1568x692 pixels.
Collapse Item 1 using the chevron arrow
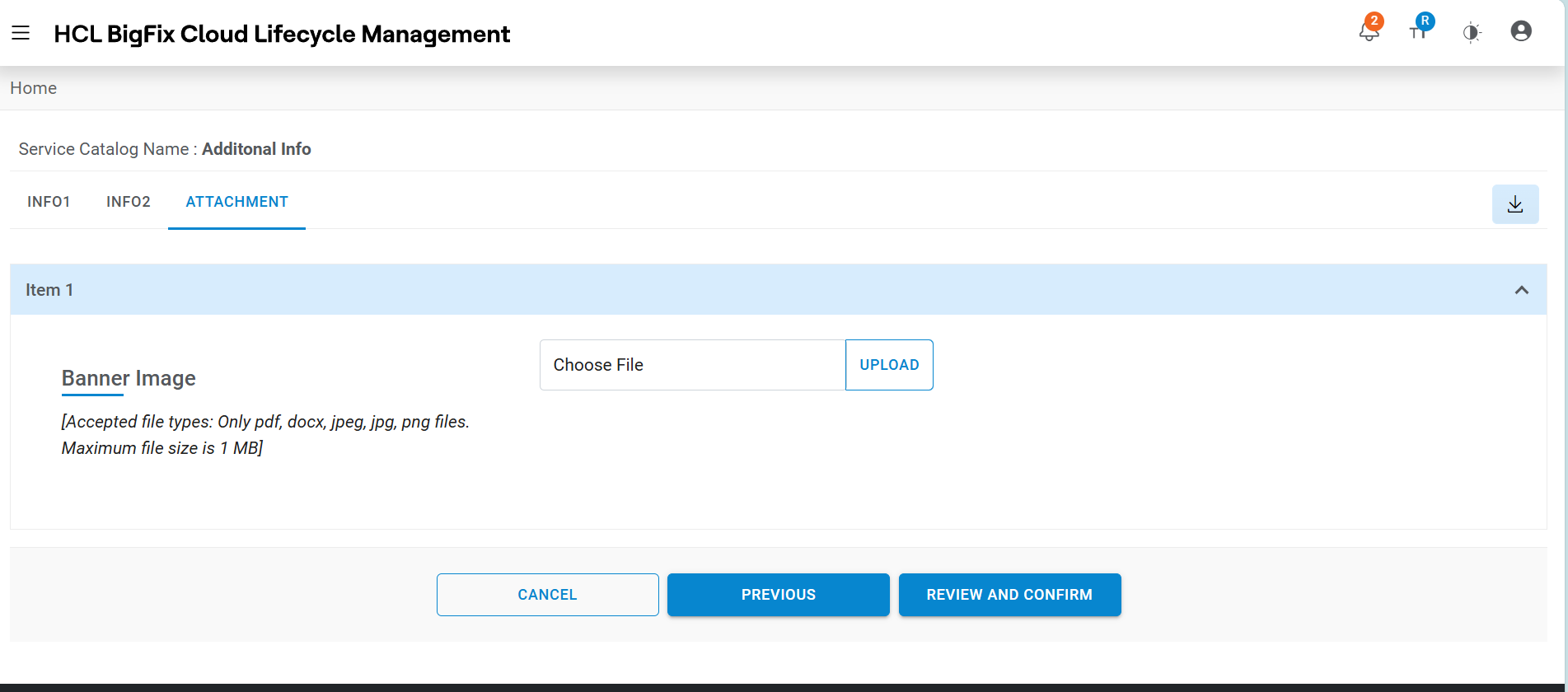(1522, 290)
